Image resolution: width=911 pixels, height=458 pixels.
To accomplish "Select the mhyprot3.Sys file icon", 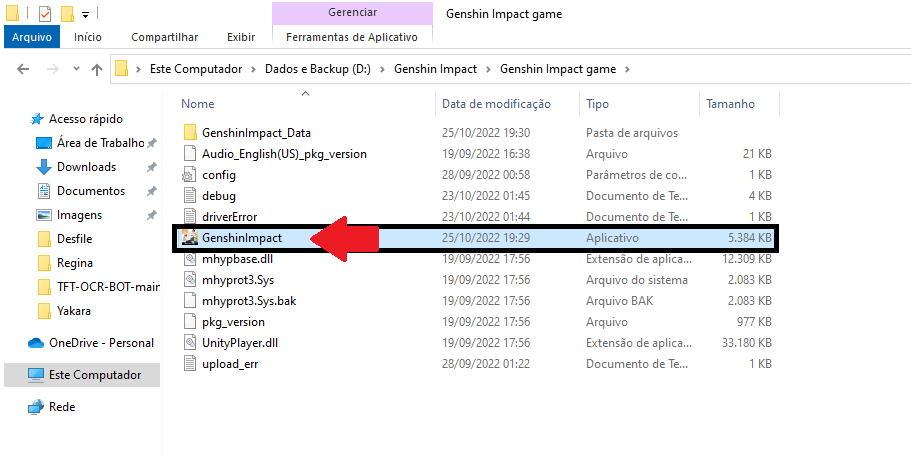I will [190, 280].
